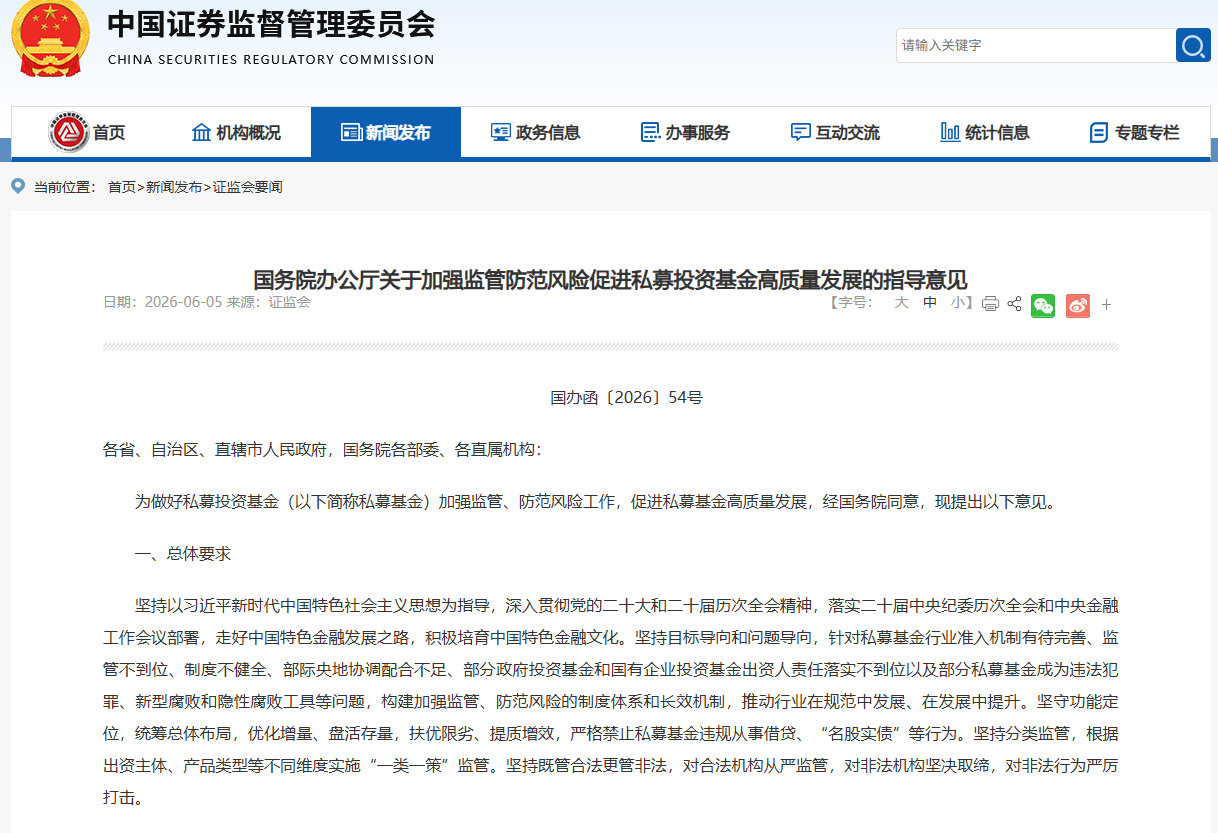Open the 统计信息 menu
The height and width of the screenshot is (833, 1218).
pyautogui.click(x=985, y=132)
